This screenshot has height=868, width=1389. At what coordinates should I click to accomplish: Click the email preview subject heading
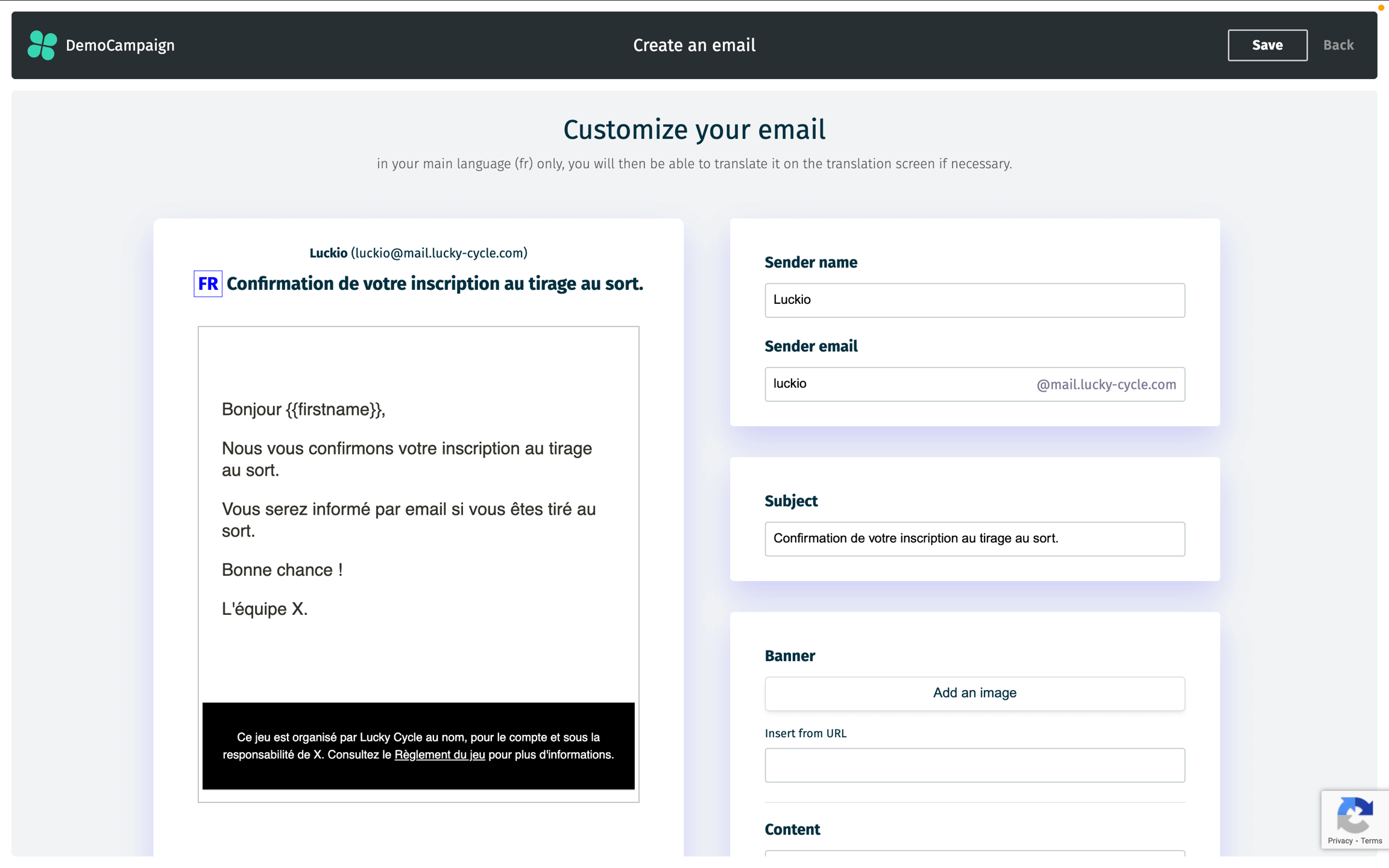(x=435, y=284)
